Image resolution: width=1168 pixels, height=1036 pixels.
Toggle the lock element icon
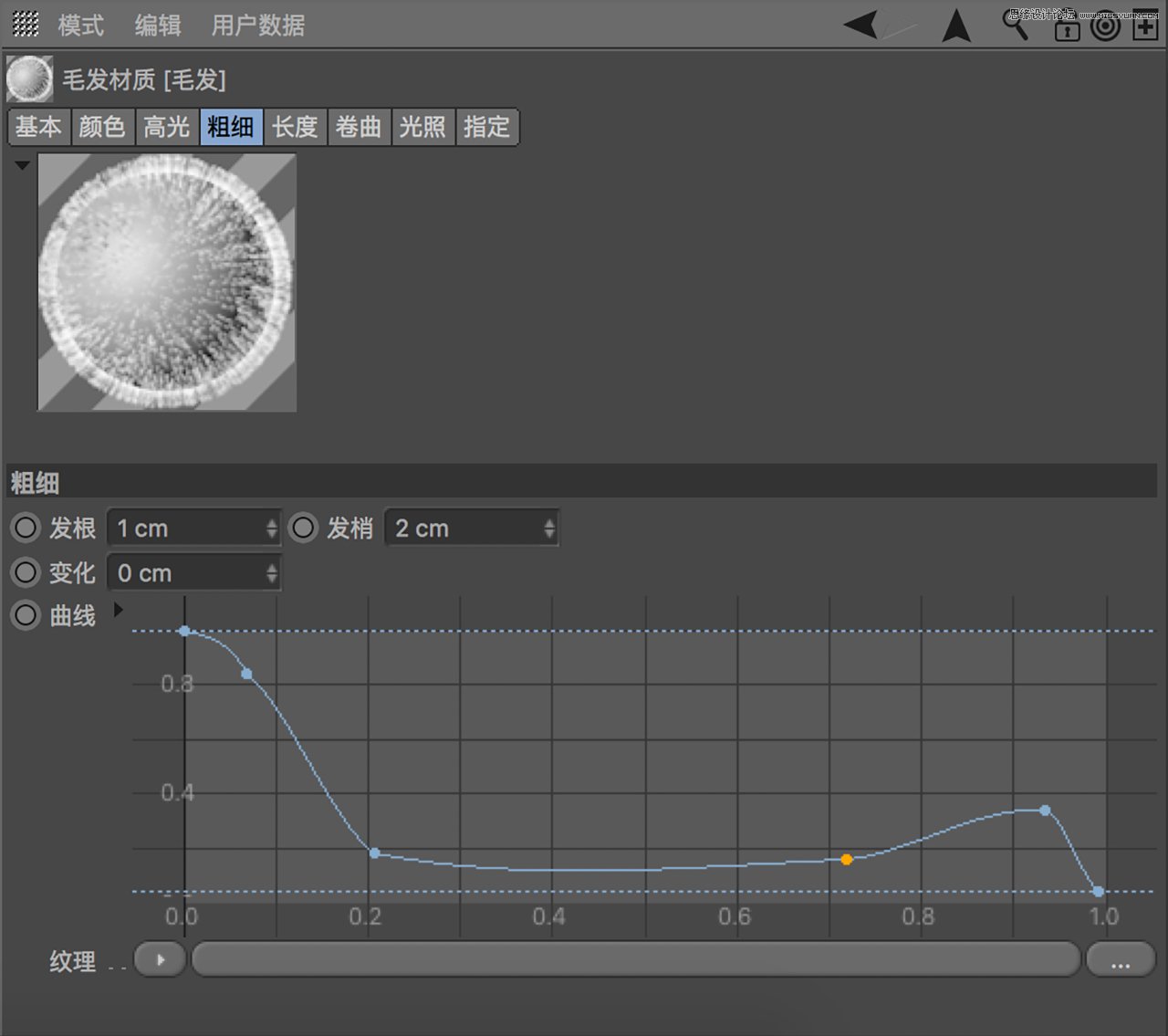[x=1067, y=30]
